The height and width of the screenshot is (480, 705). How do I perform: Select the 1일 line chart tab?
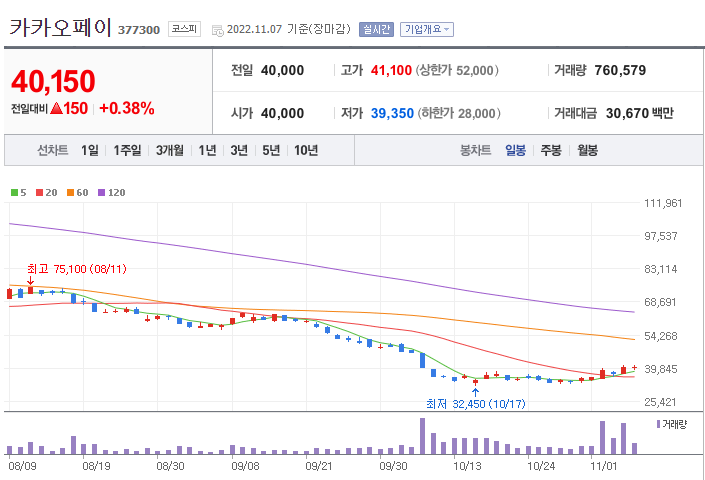pos(89,150)
